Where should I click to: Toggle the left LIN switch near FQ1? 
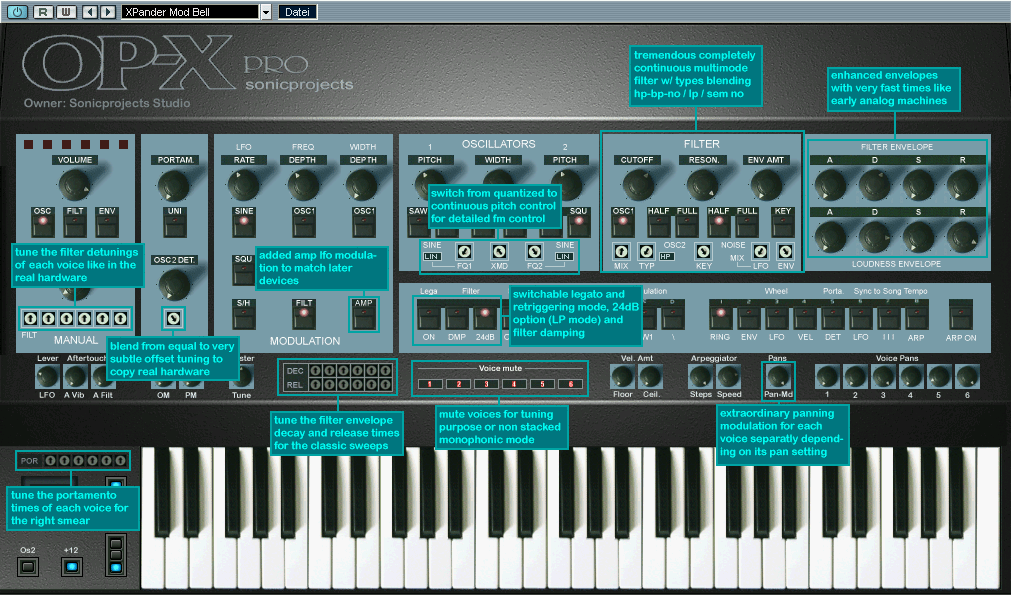(x=431, y=256)
